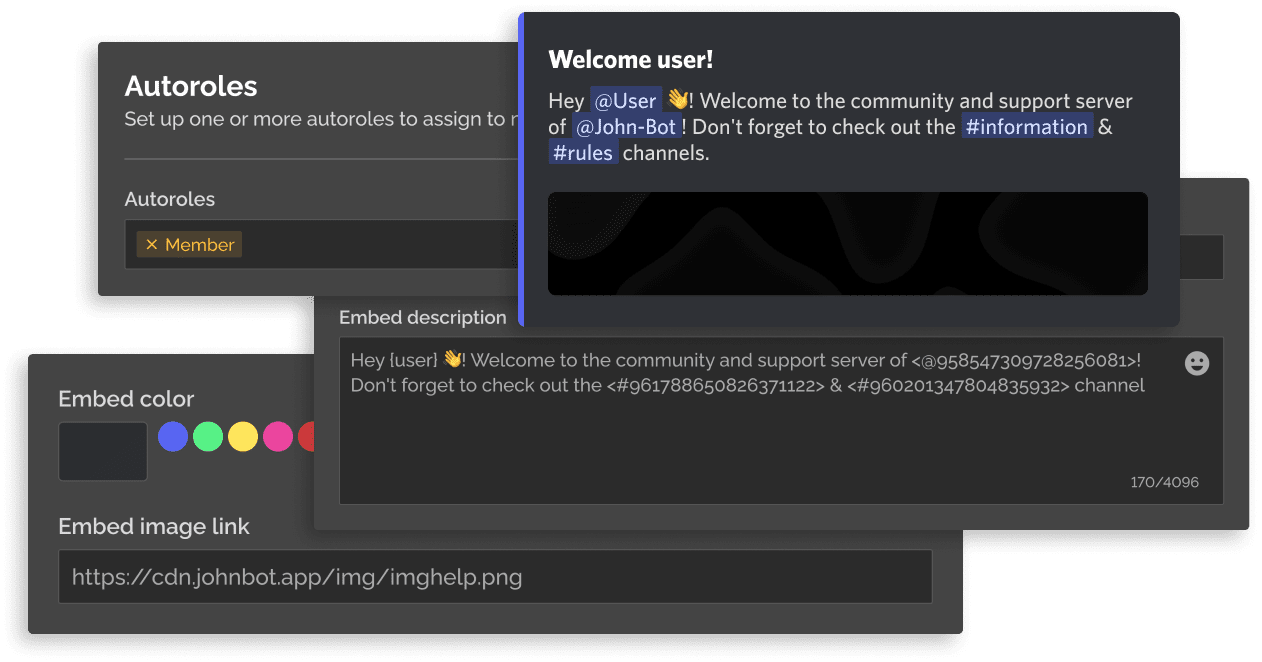Go to the #information channel link
This screenshot has width=1262, height=662.
(1025, 127)
